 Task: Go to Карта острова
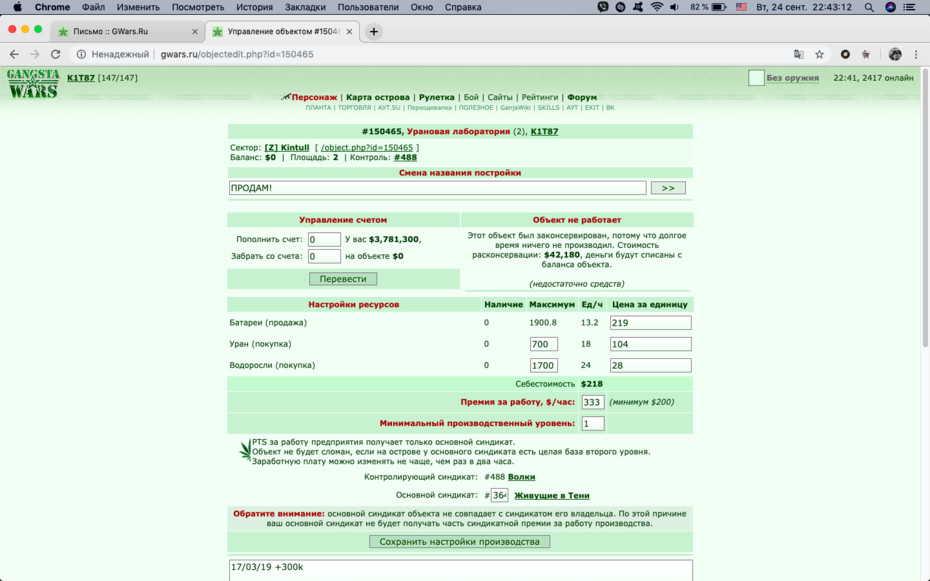pyautogui.click(x=378, y=97)
